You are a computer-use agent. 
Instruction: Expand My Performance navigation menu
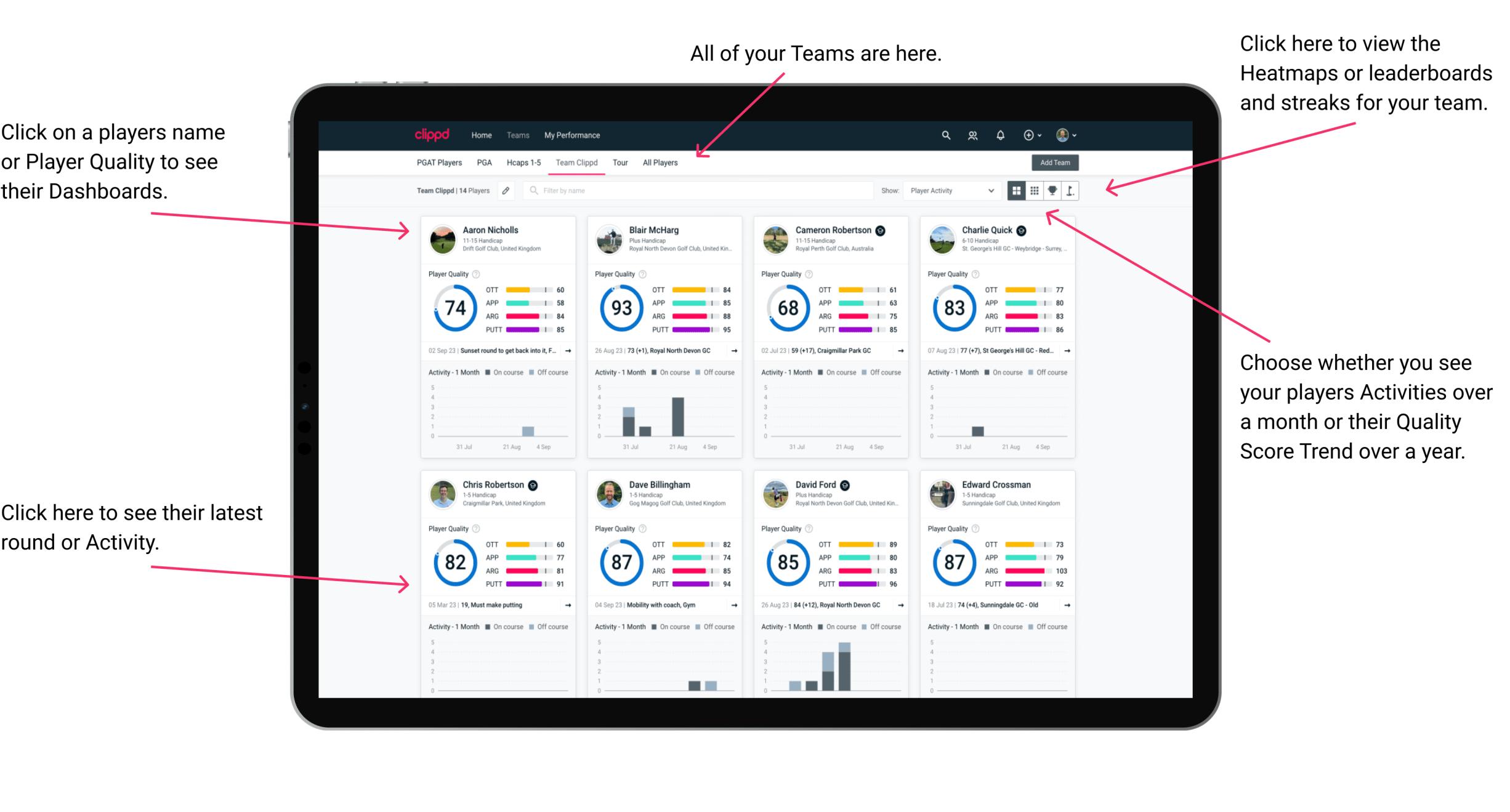[571, 135]
